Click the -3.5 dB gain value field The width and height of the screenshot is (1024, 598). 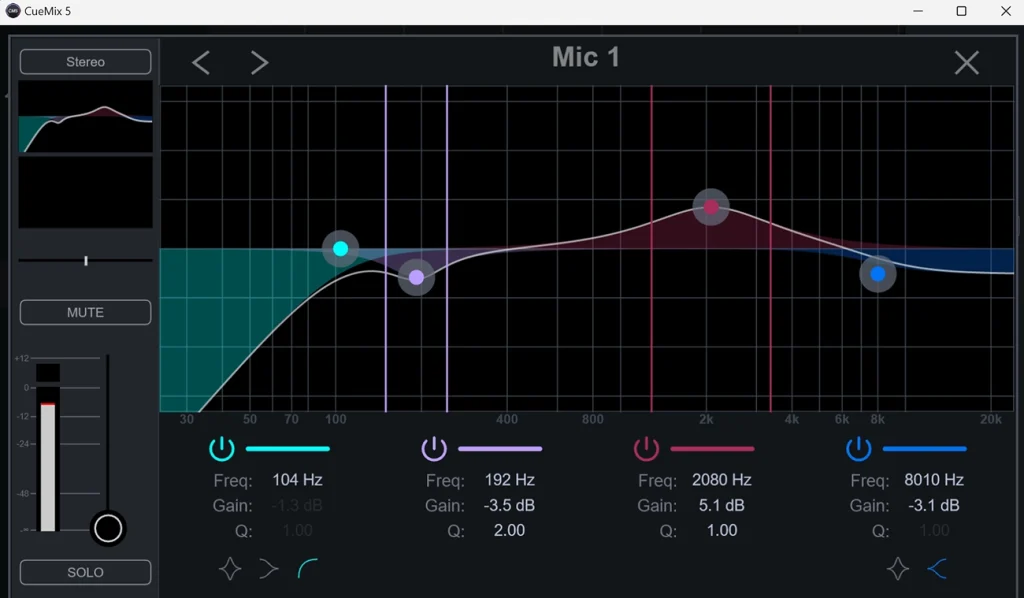tap(509, 505)
